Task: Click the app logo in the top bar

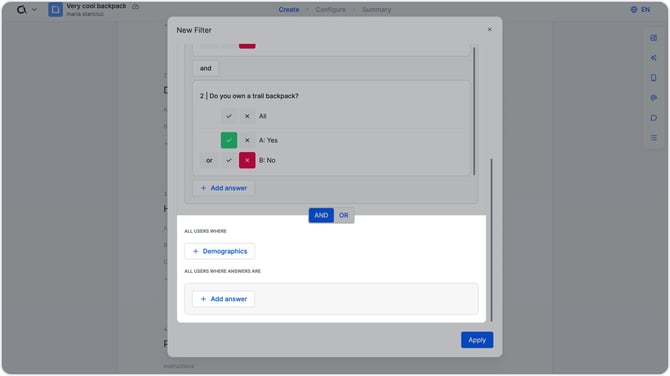Action: pyautogui.click(x=21, y=9)
